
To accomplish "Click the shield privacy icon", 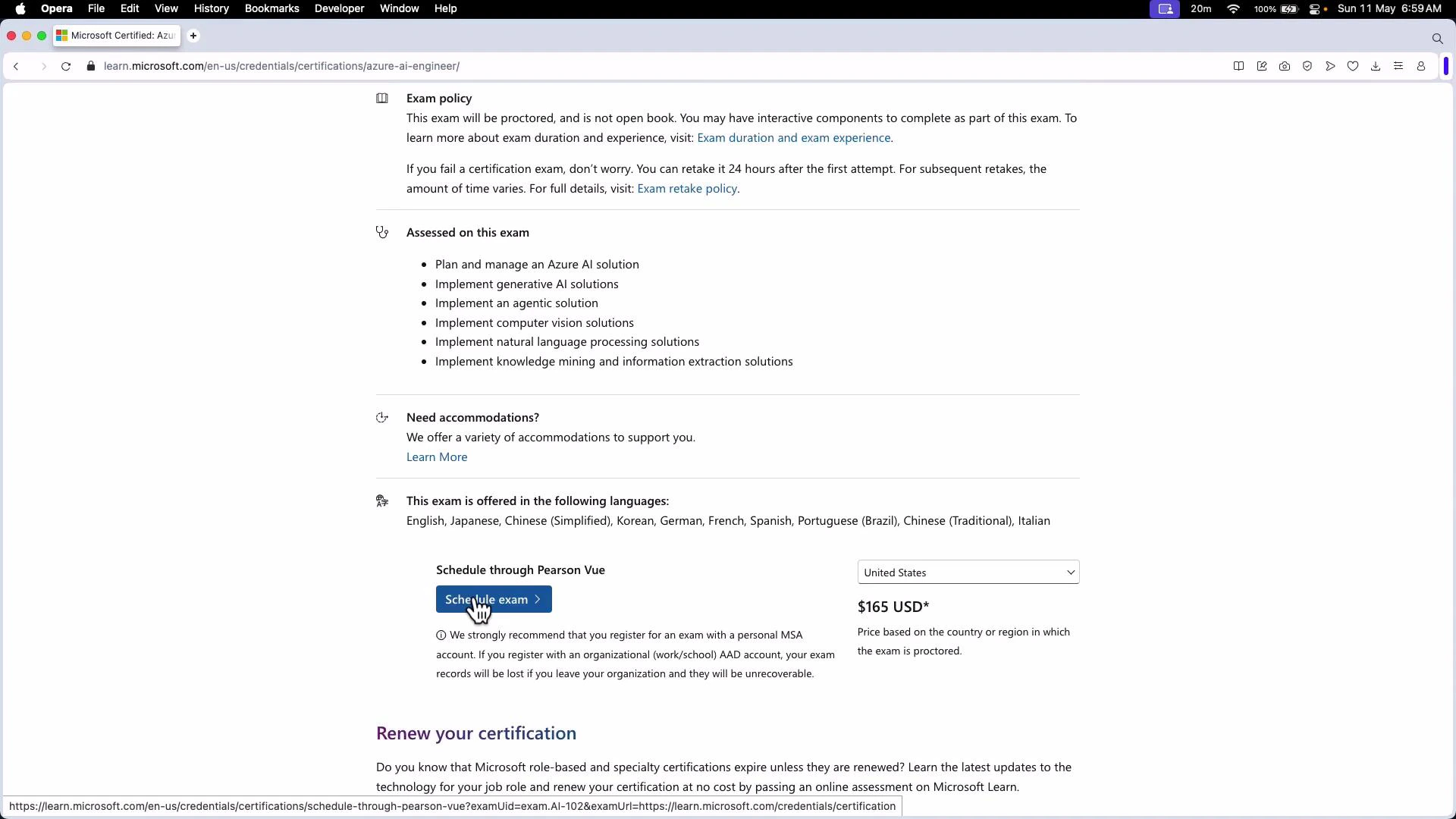I will [x=1307, y=66].
